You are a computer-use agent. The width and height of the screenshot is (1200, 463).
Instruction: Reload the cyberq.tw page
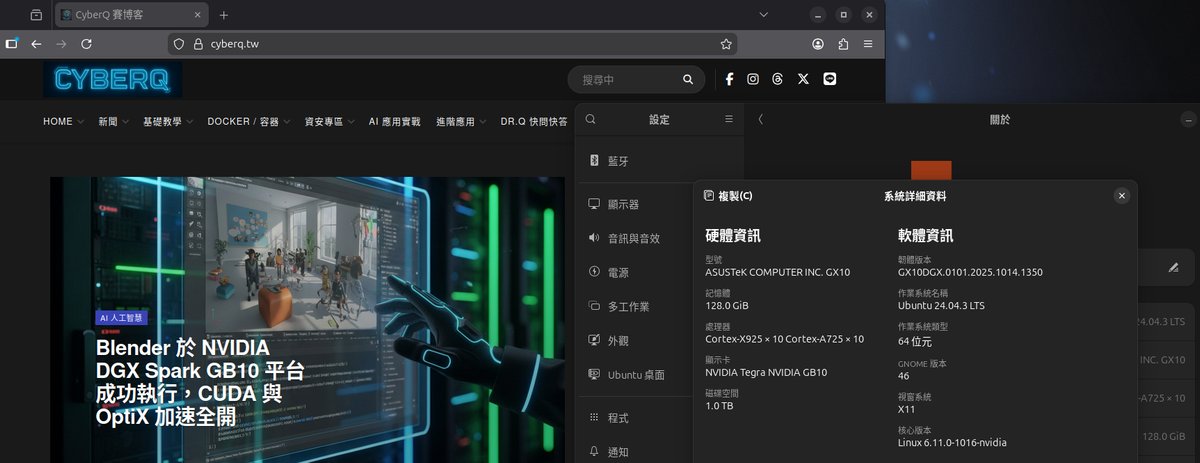pos(87,44)
